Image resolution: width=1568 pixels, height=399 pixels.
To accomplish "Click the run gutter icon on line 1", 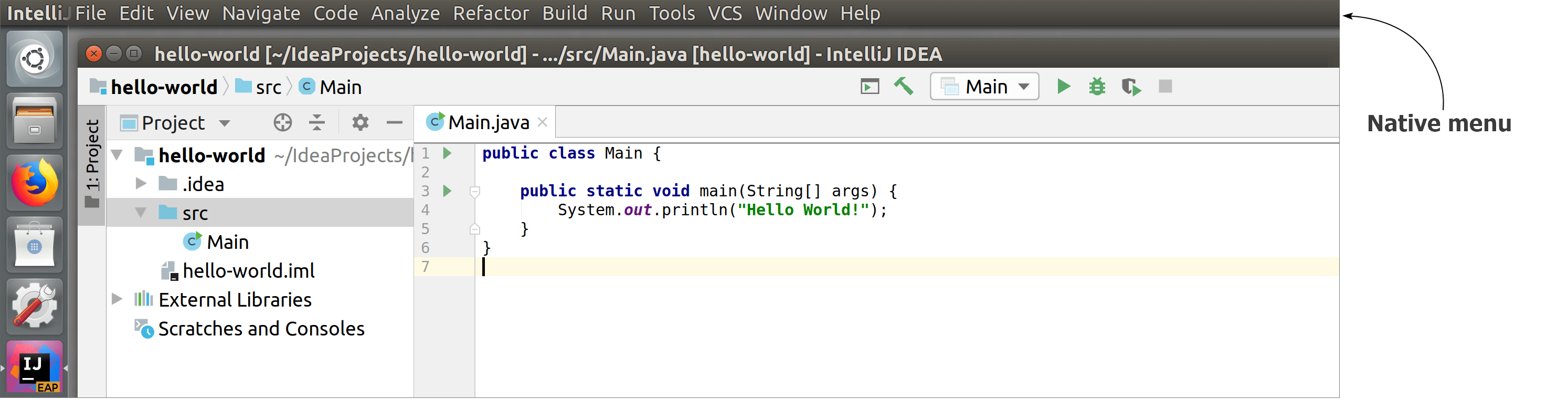I will [x=448, y=153].
